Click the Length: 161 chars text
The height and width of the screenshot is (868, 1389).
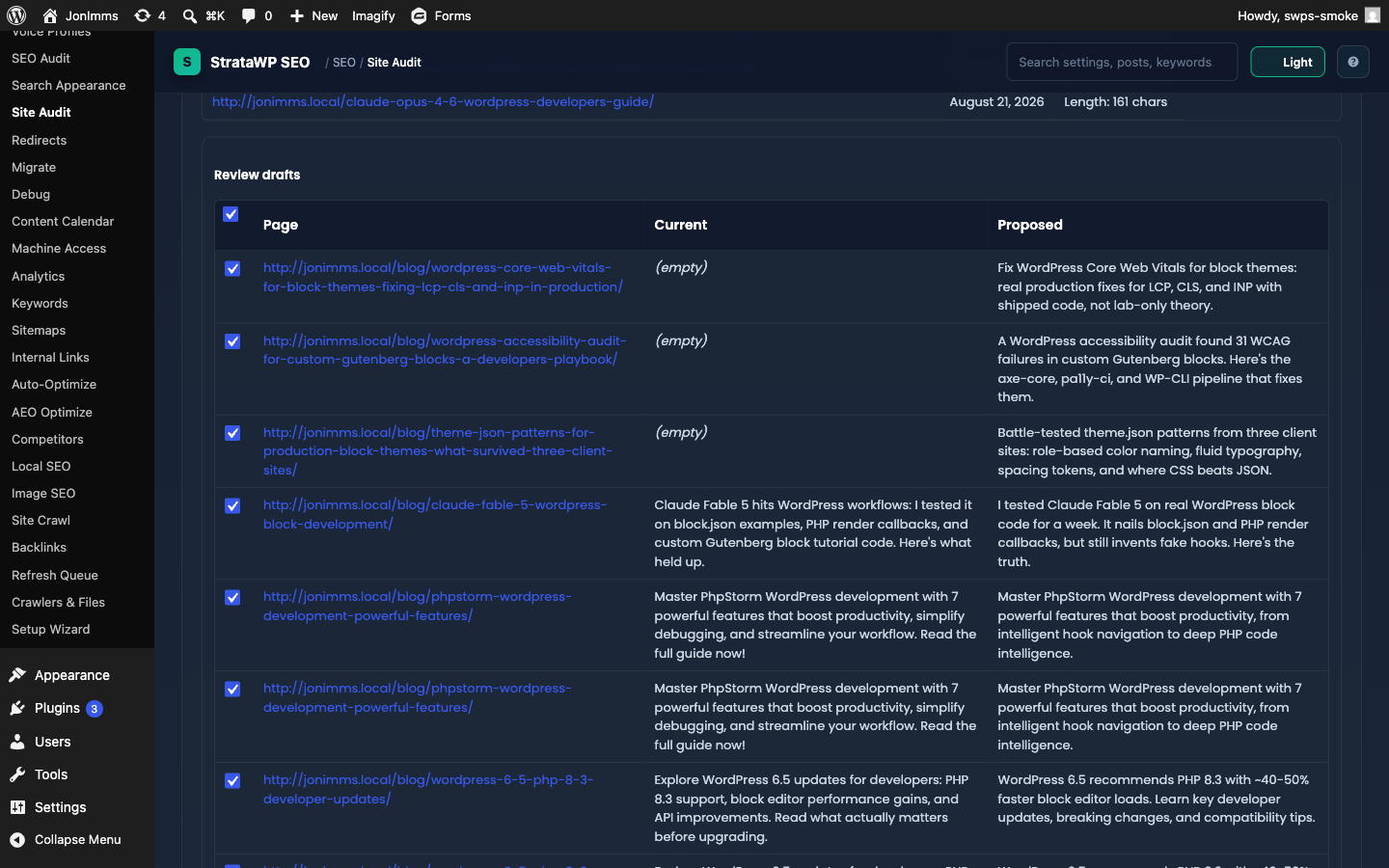(x=1115, y=101)
